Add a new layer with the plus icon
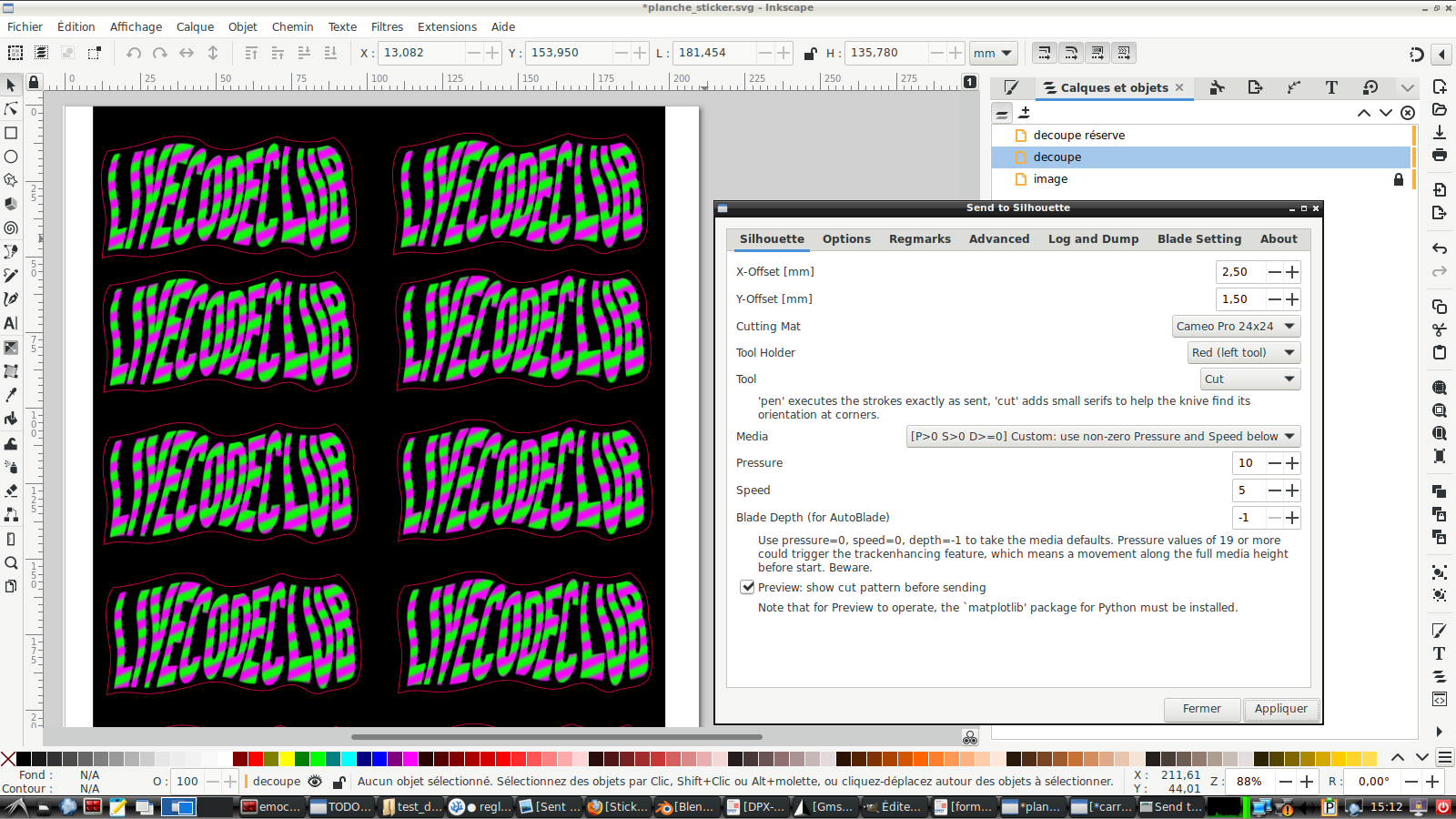The width and height of the screenshot is (1456, 819). click(1026, 112)
